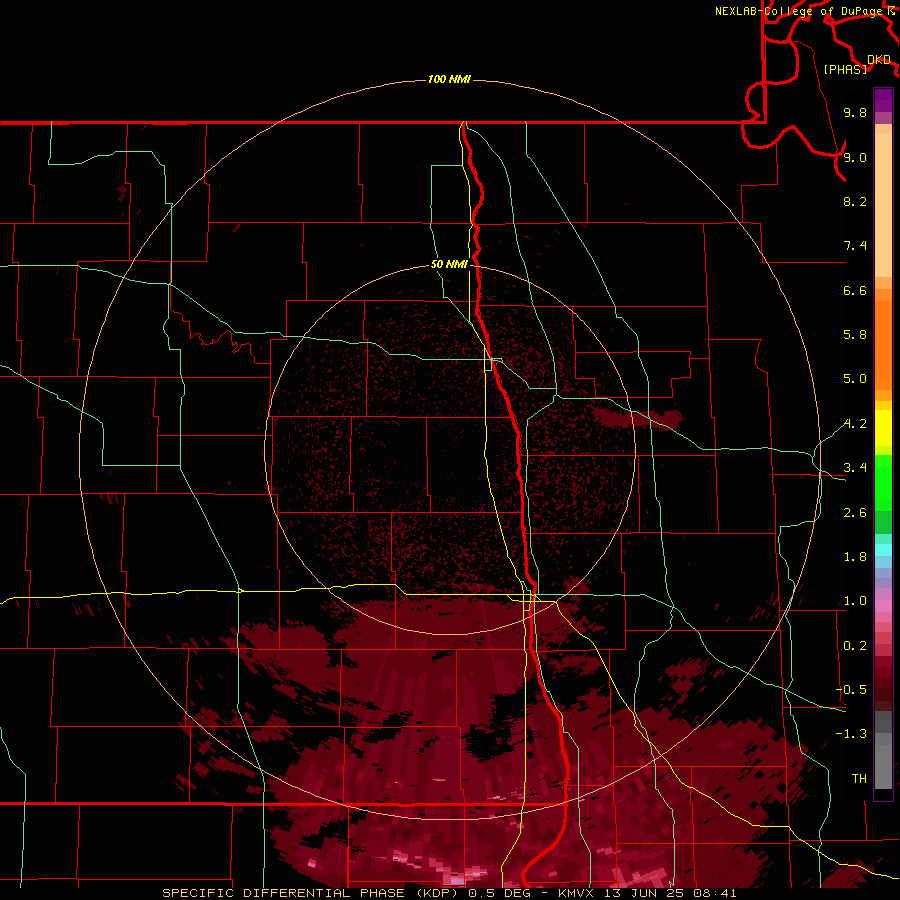Click the -0.5 value on color scale
Viewport: 900px width, 900px height.
(x=851, y=690)
